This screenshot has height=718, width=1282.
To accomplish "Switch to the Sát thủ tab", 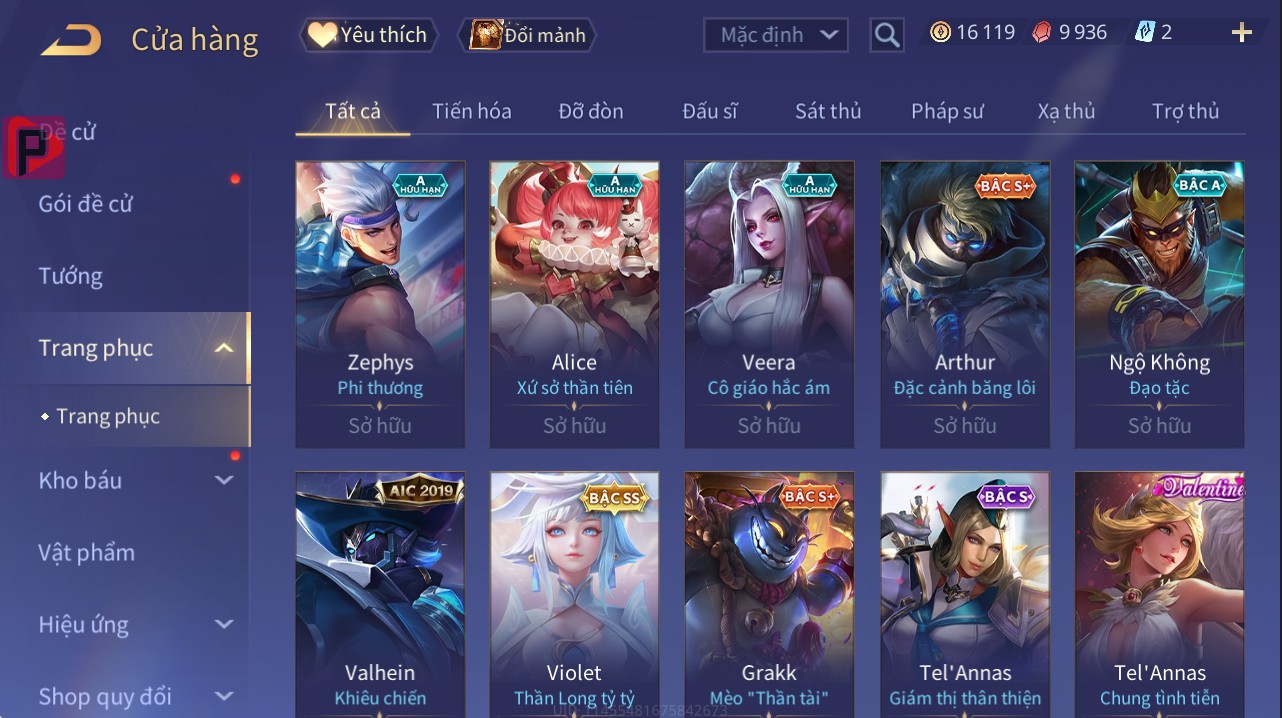I will 828,111.
